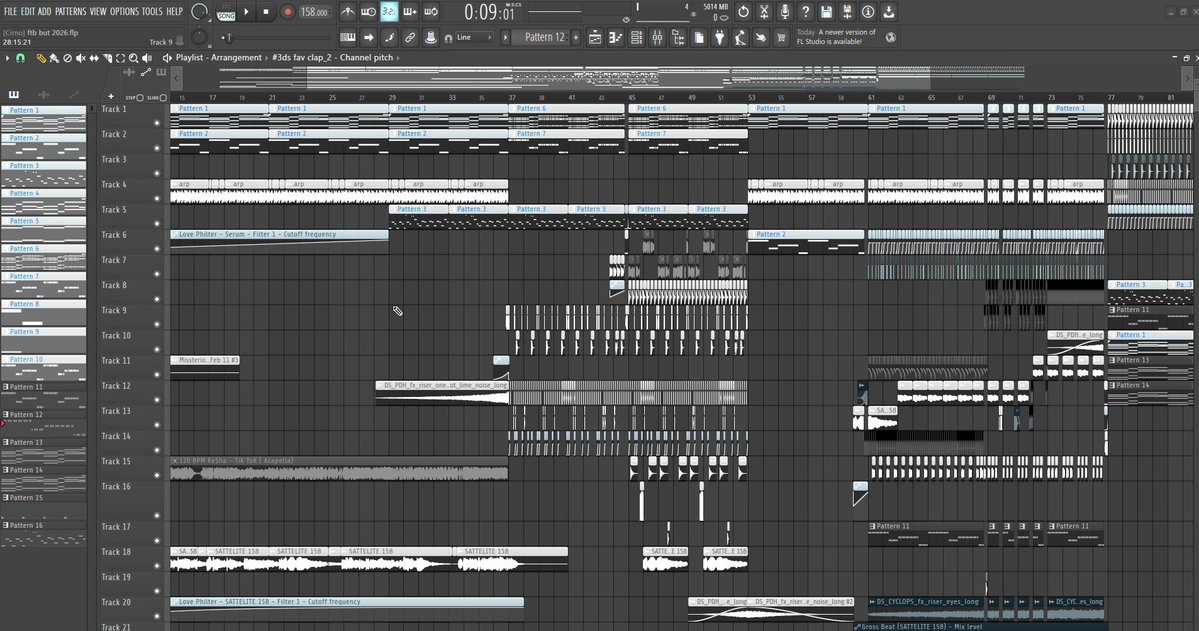Viewport: 1199px width, 631px height.
Task: Open the plugin picker plug icon
Action: (720, 37)
